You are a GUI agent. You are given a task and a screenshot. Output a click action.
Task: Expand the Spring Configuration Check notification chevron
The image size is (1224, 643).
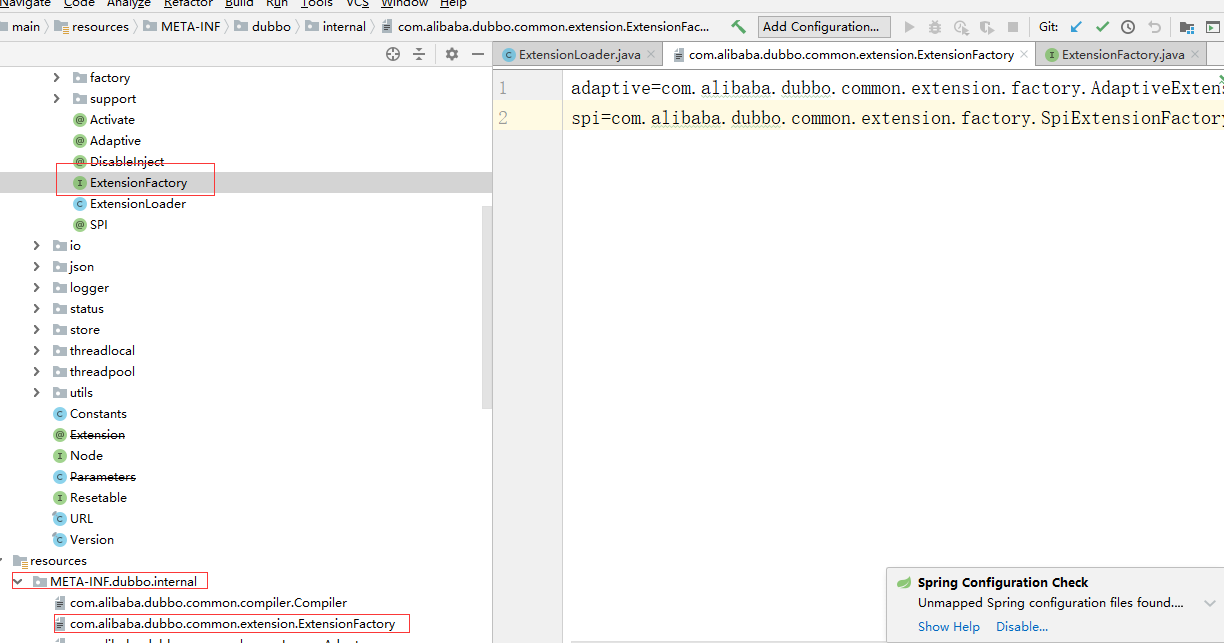[x=1210, y=603]
